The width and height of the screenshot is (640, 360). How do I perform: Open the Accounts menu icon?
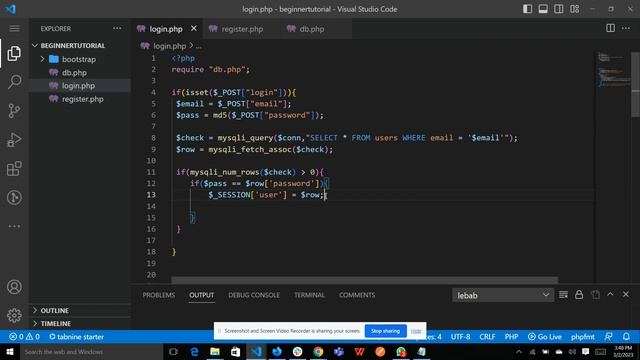click(14, 287)
